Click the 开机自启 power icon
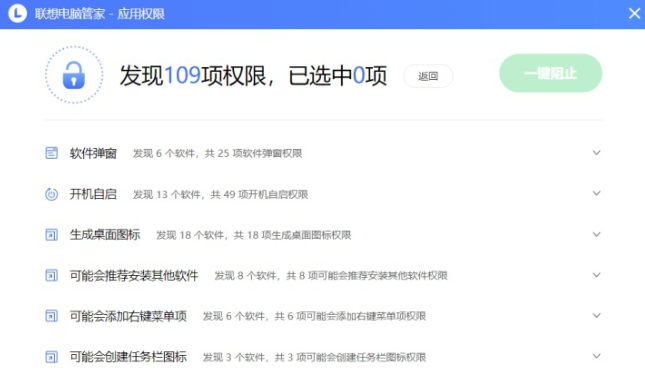This screenshot has height=390, width=645. pos(51,194)
